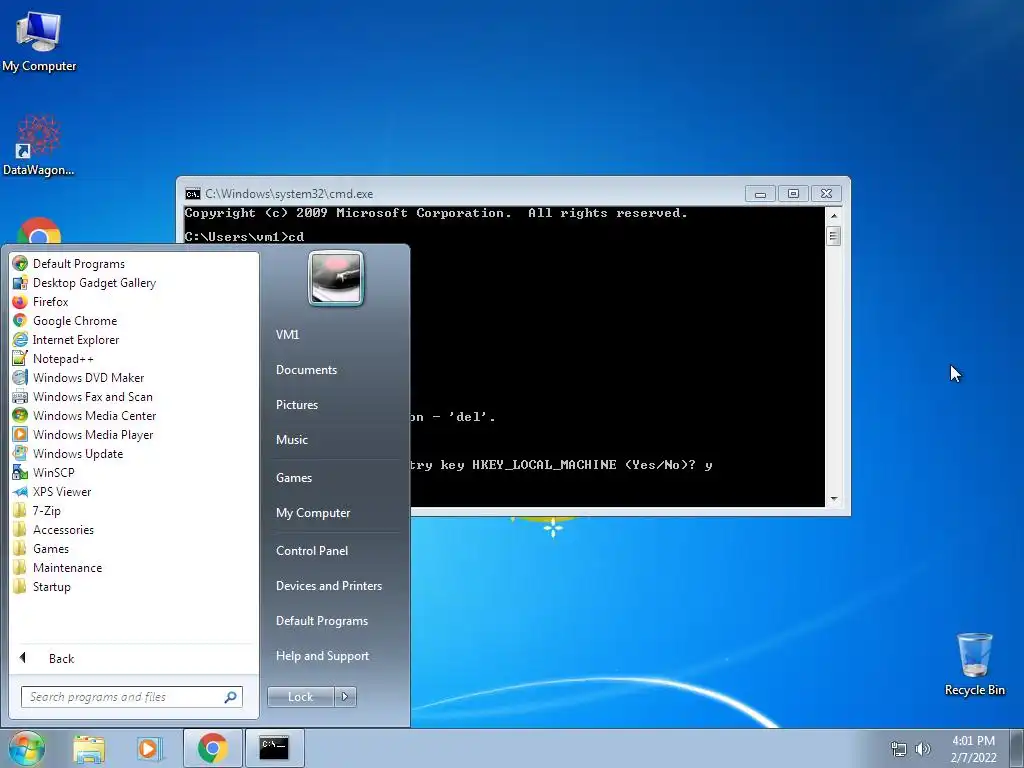Switch to Chrome on the taskbar
The width and height of the screenshot is (1024, 768).
click(213, 748)
